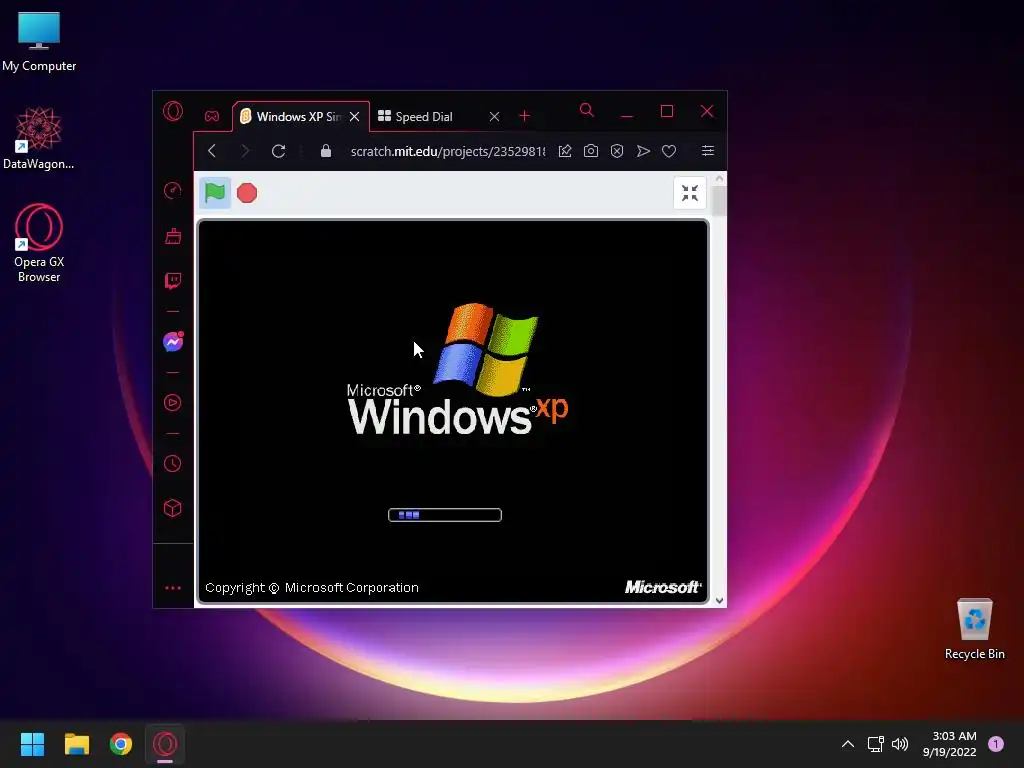
Task: Click the edit/share page icon in address bar
Action: coord(565,151)
